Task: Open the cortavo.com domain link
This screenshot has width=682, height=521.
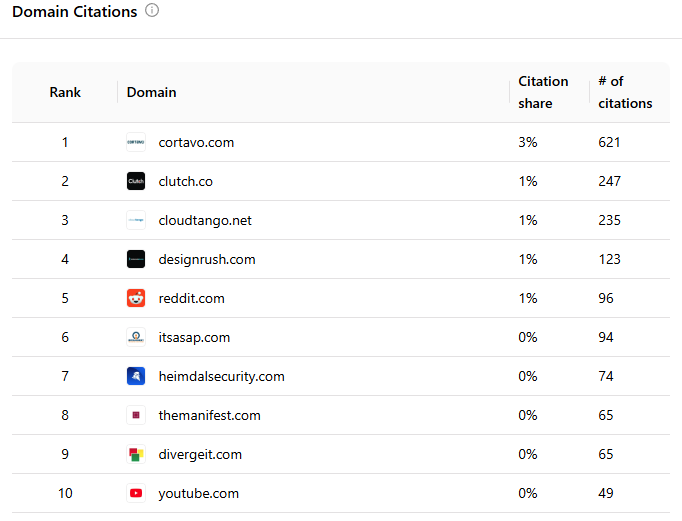Action: click(196, 142)
